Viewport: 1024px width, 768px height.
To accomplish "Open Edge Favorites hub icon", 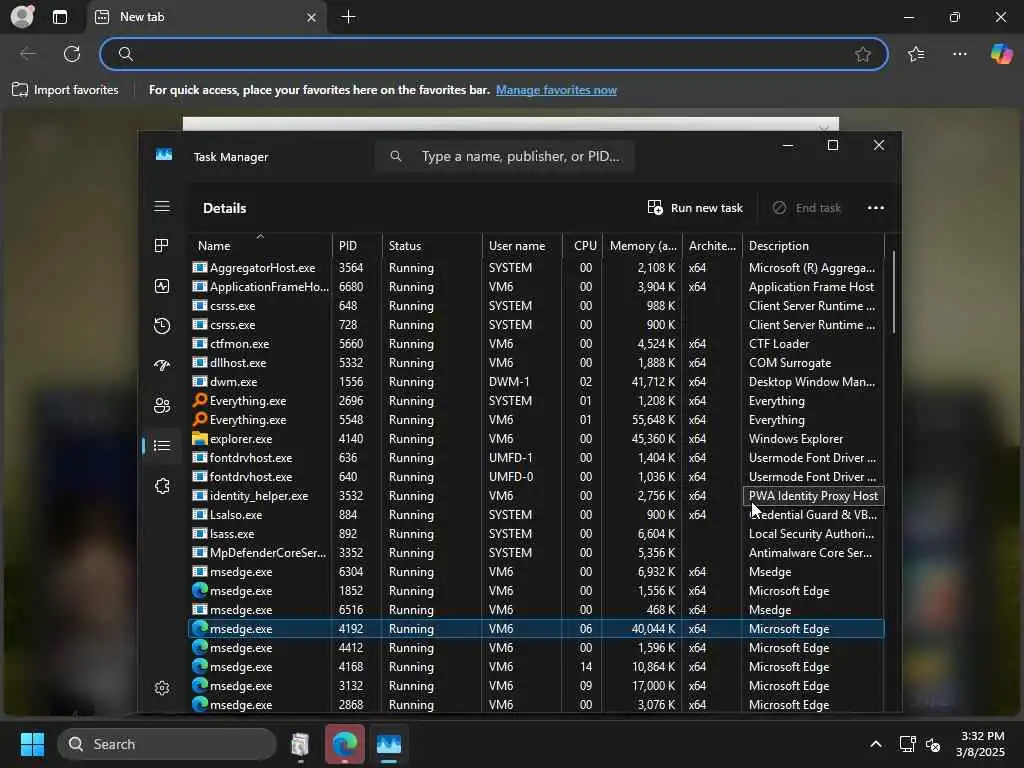I will point(916,54).
